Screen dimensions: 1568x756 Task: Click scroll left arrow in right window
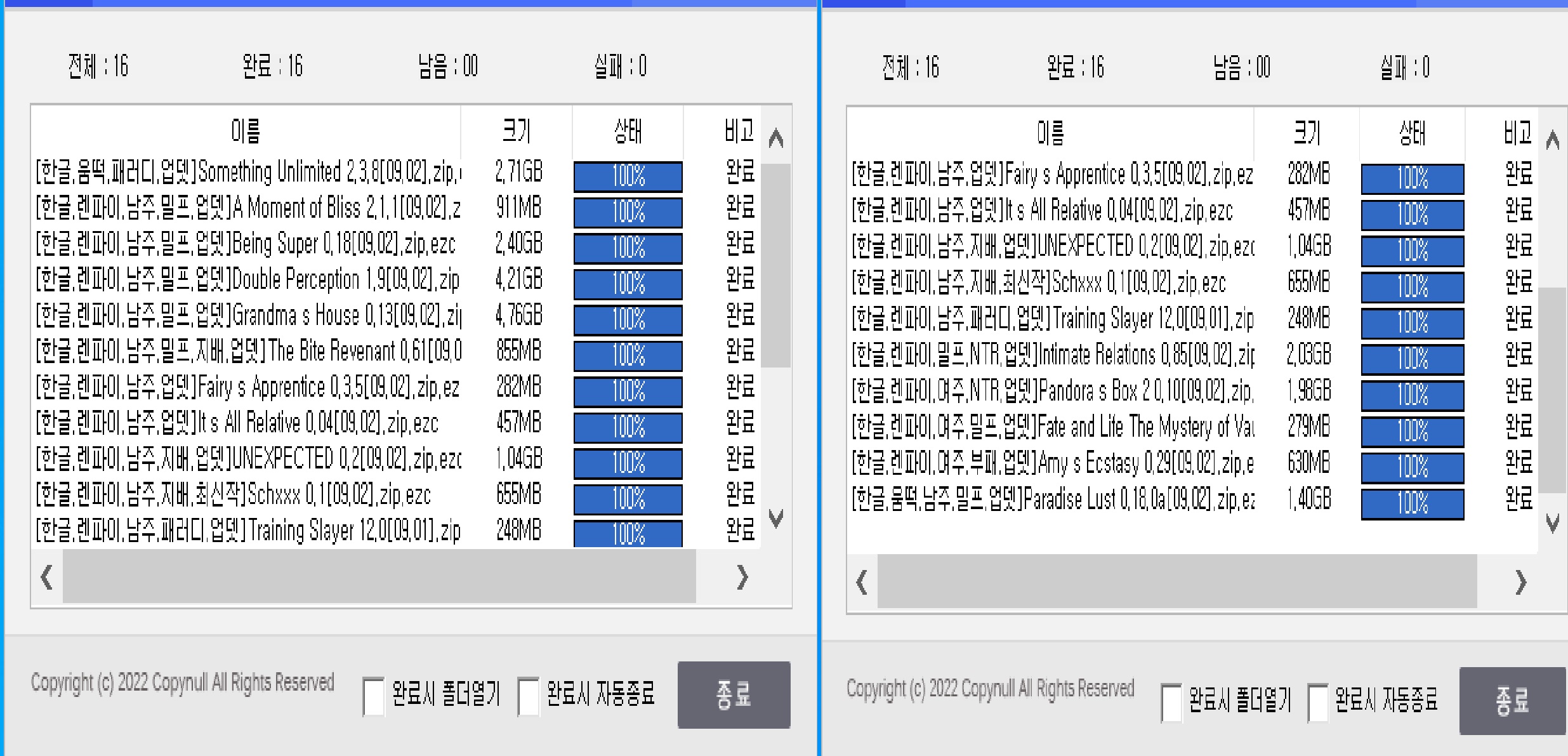862,581
